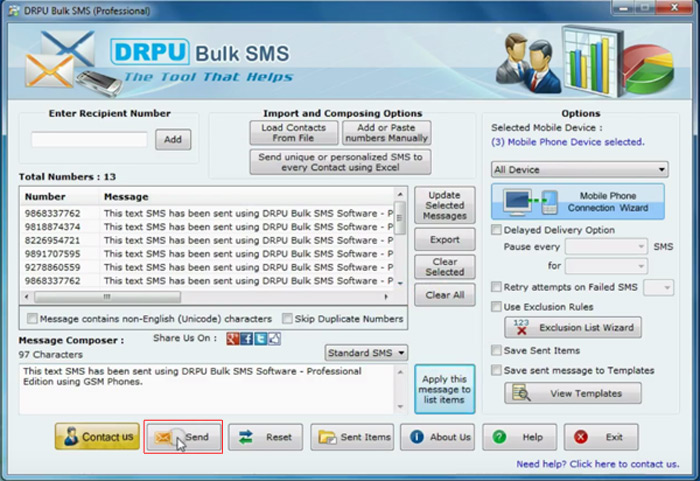
Task: Select row with number 8226954721
Action: [208, 240]
